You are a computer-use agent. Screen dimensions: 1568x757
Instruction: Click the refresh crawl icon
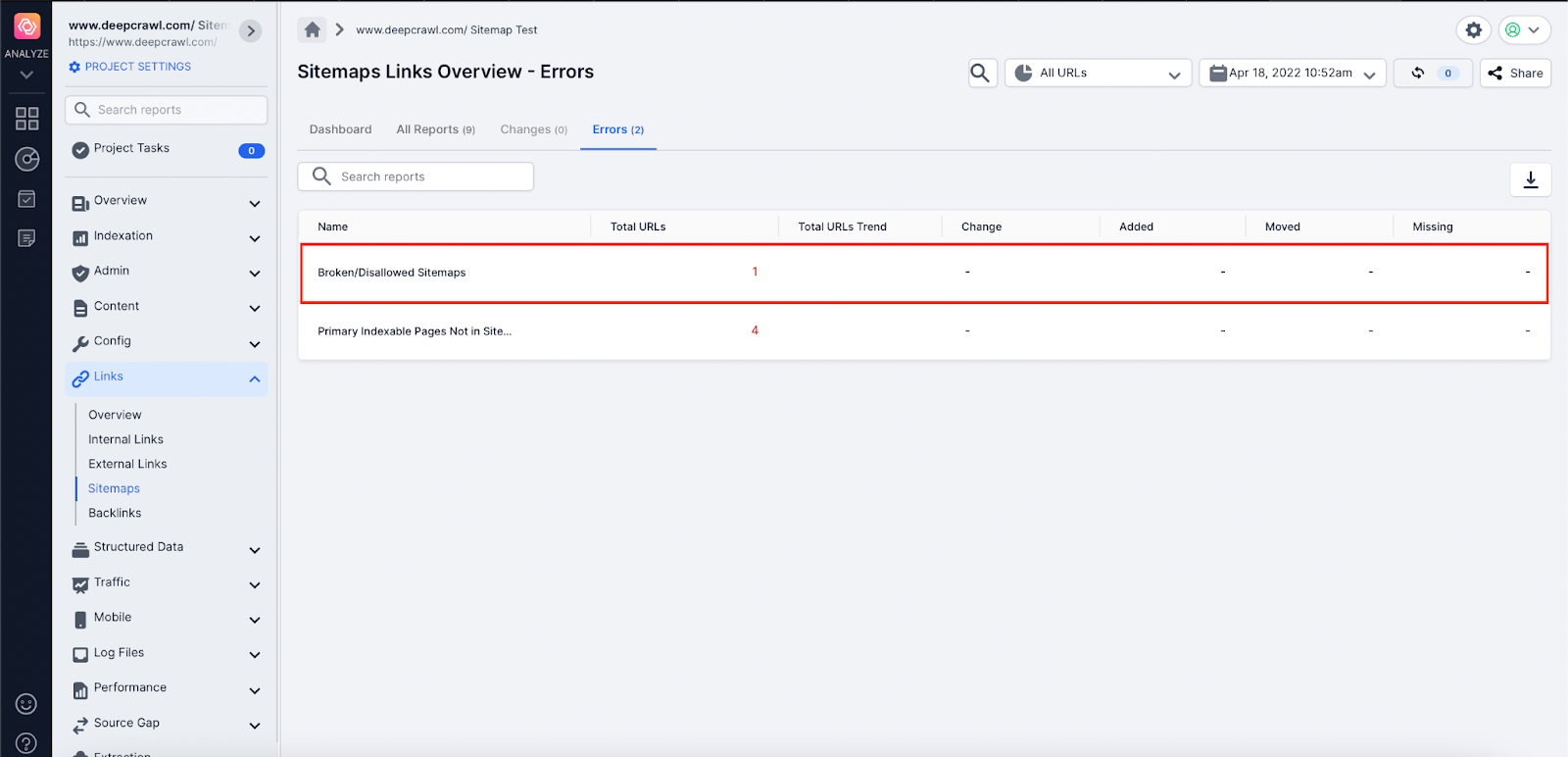tap(1417, 73)
